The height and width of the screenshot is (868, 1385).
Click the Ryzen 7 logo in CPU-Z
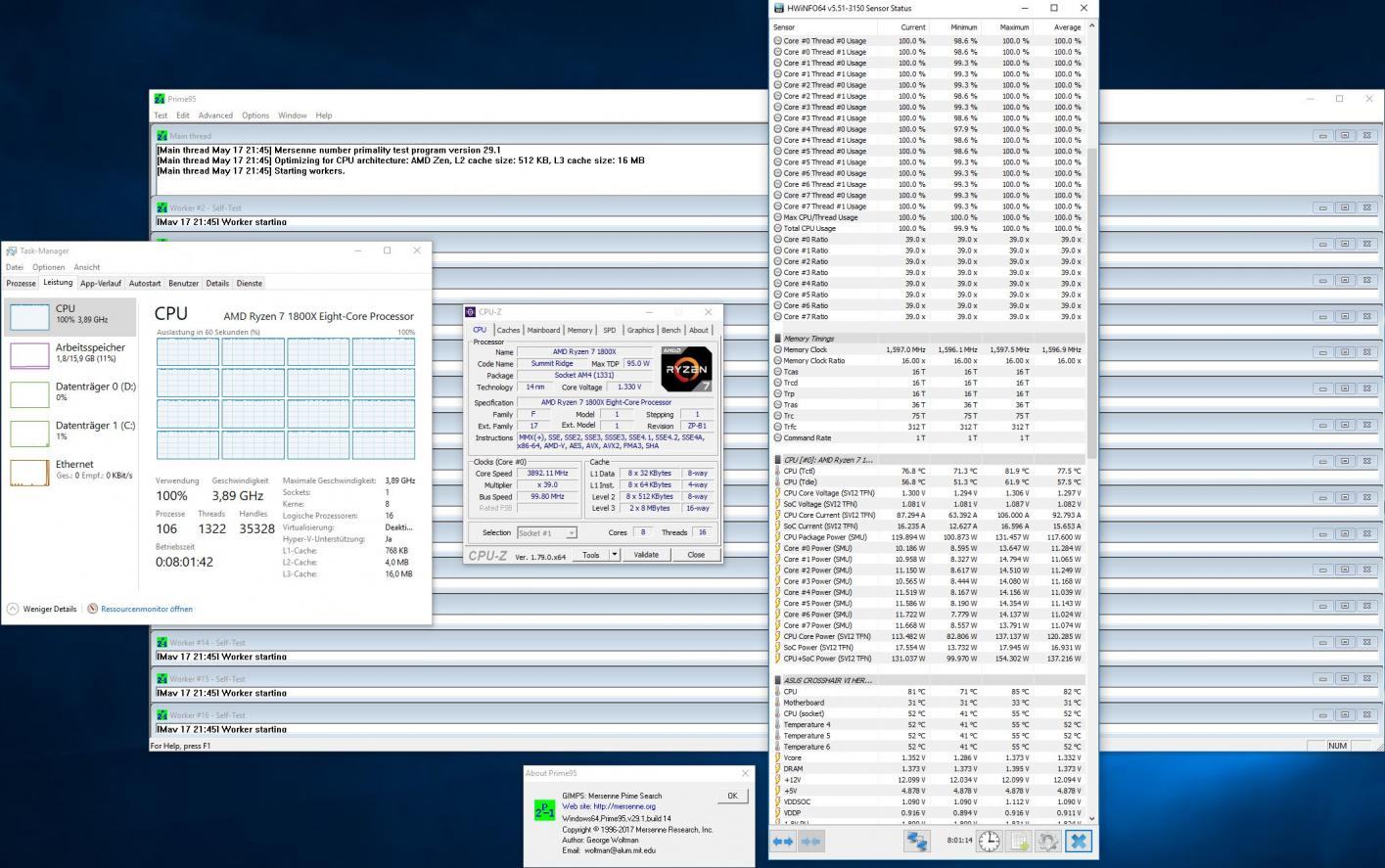(687, 369)
